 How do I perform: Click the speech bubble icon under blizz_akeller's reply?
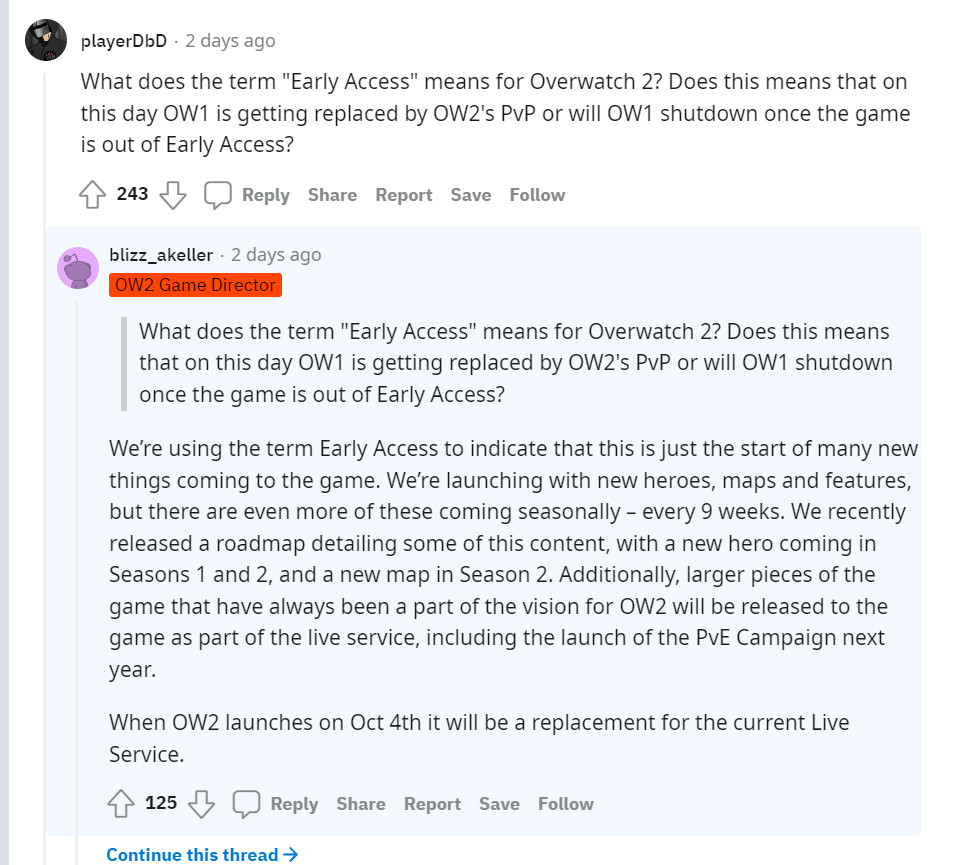click(246, 804)
